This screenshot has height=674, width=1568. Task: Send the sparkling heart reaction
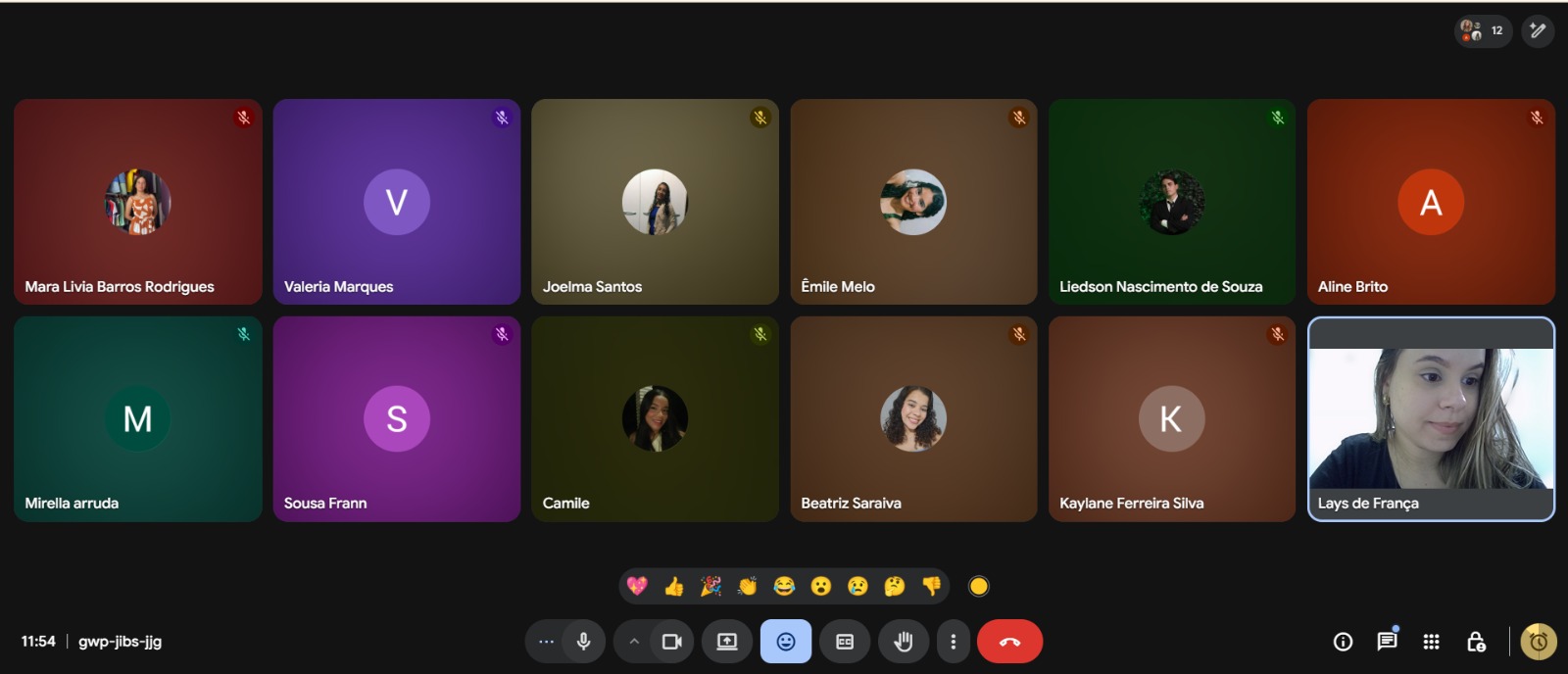(637, 586)
